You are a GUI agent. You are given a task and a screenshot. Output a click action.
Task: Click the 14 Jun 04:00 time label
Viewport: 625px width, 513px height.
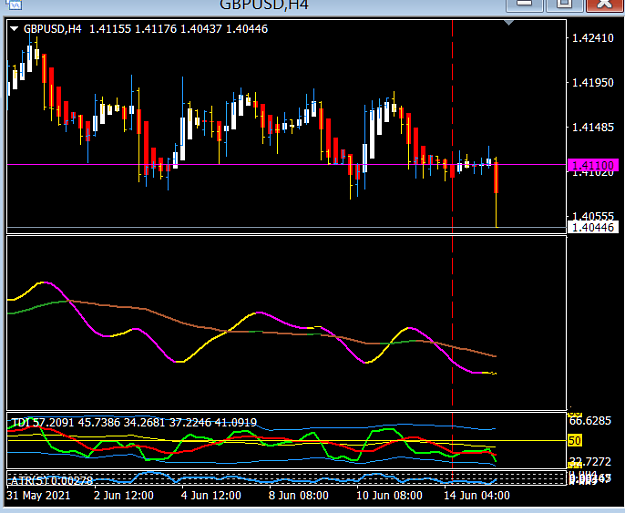477,495
